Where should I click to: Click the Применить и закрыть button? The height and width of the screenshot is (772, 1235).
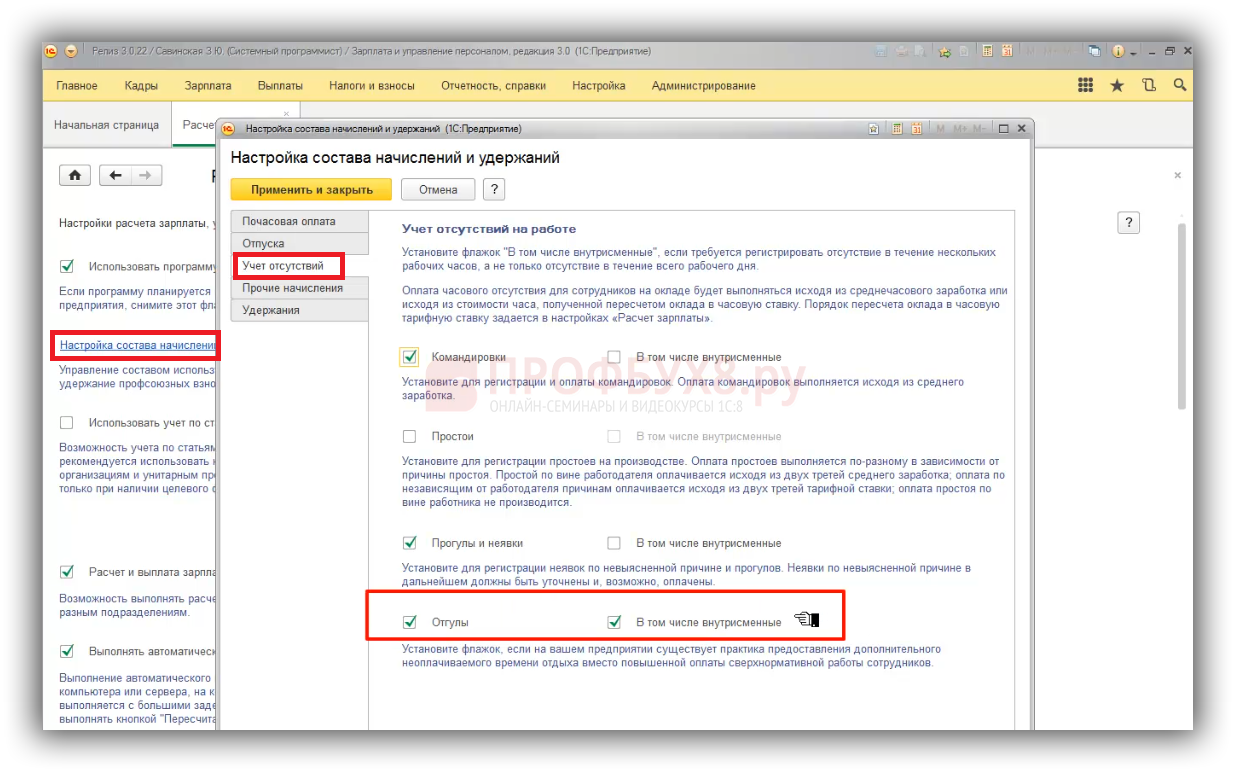[311, 189]
